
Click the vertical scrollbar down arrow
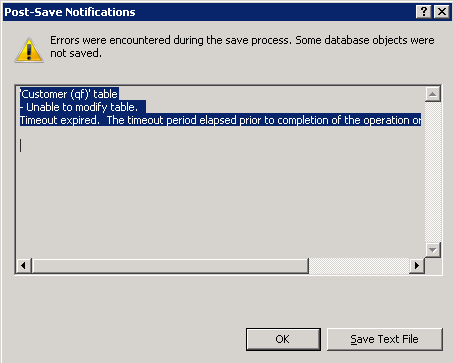433,250
